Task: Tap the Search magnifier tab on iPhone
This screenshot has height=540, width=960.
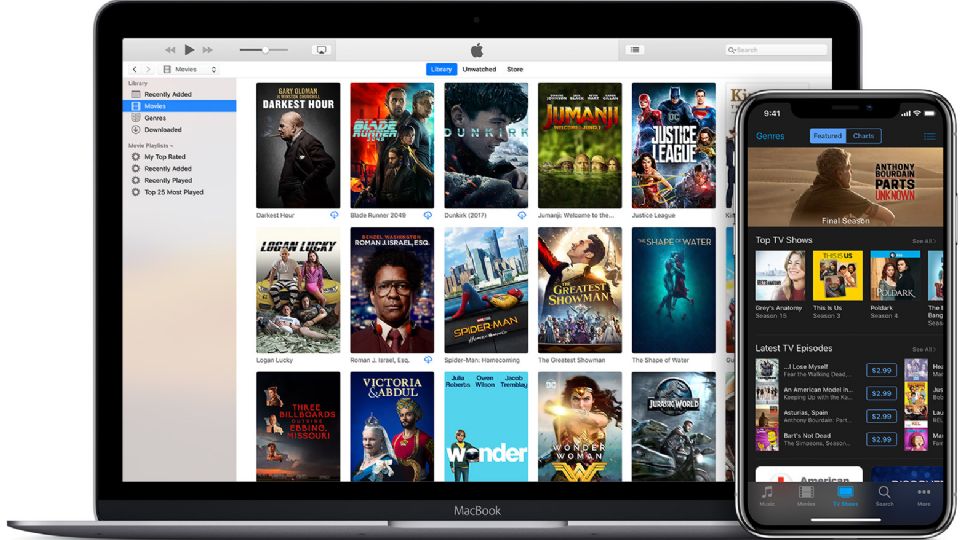Action: pos(884,493)
